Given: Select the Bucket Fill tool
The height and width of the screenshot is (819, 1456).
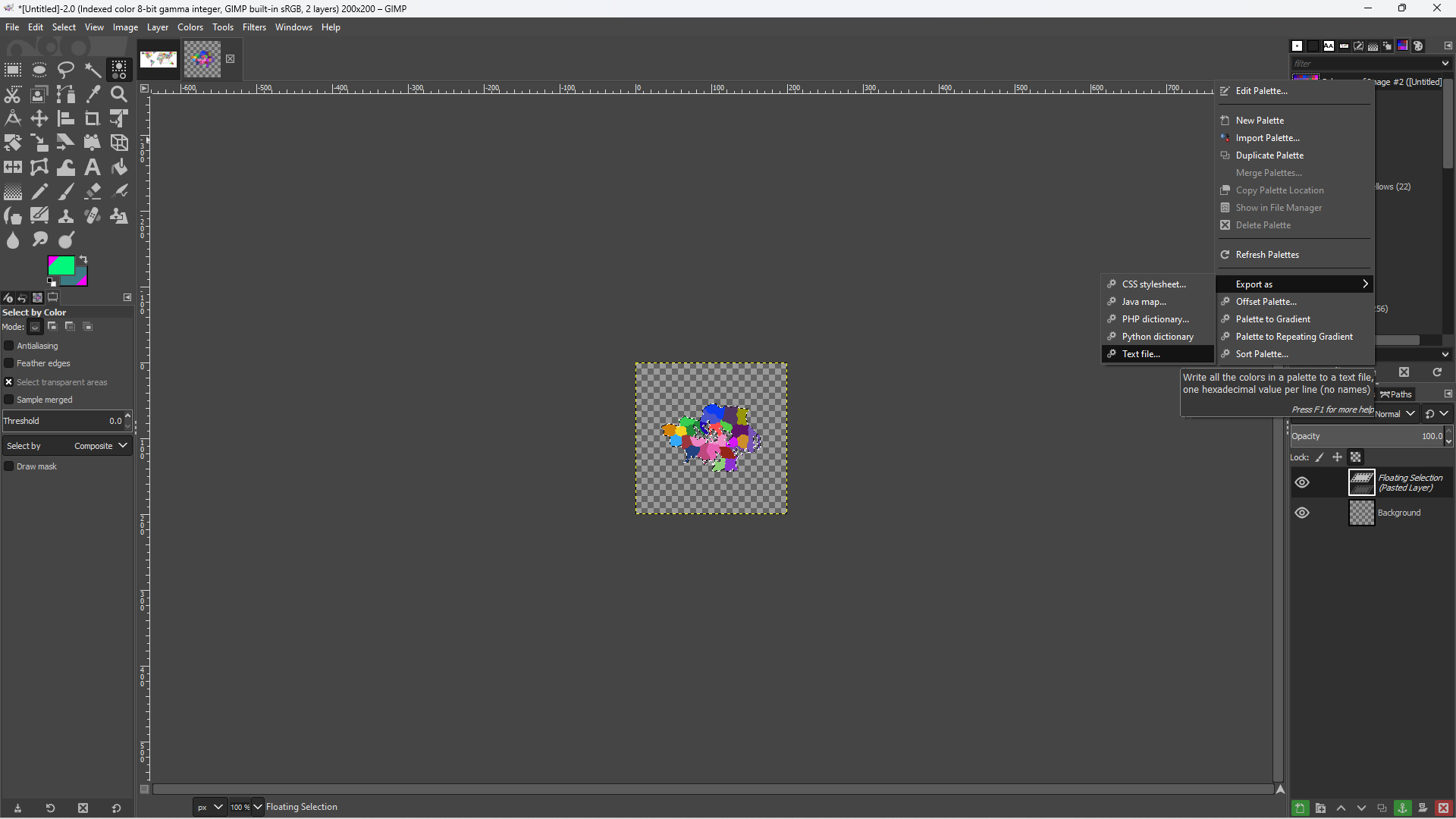Looking at the screenshot, I should click(119, 167).
